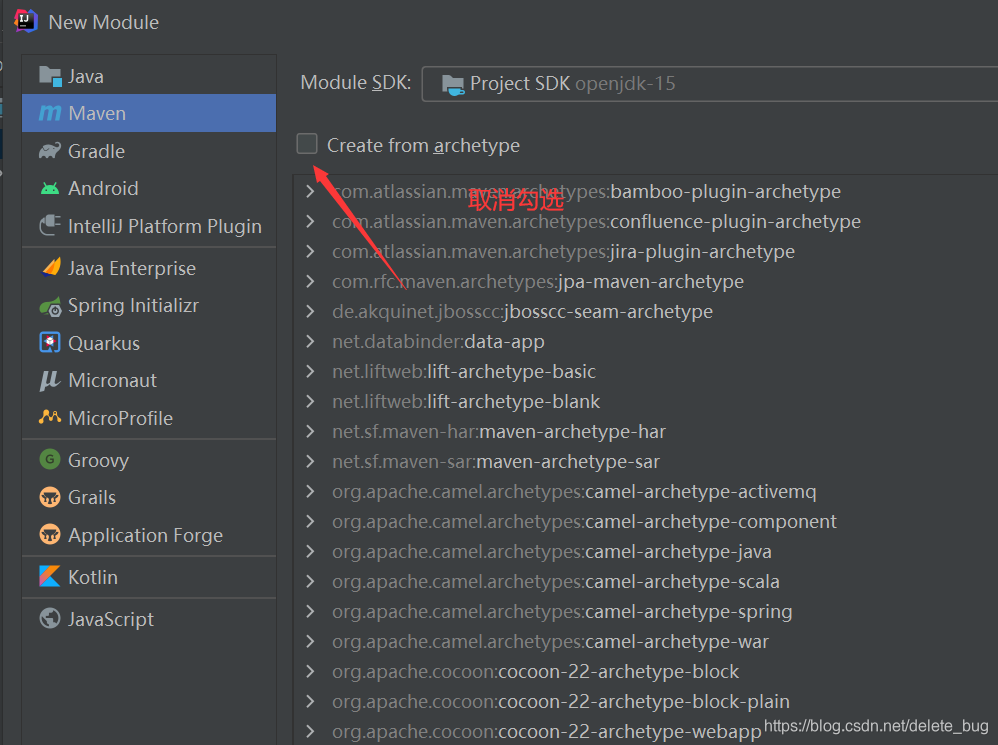
Task: Click the Spring Initializr leaf icon
Action: pyautogui.click(x=50, y=307)
